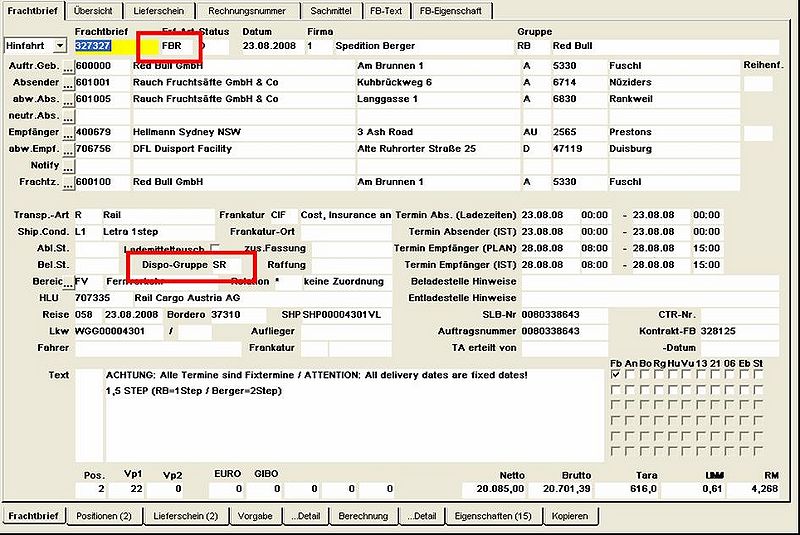Open the Hinfahrt dropdown arrow
This screenshot has height=535, width=800.
[x=60, y=46]
